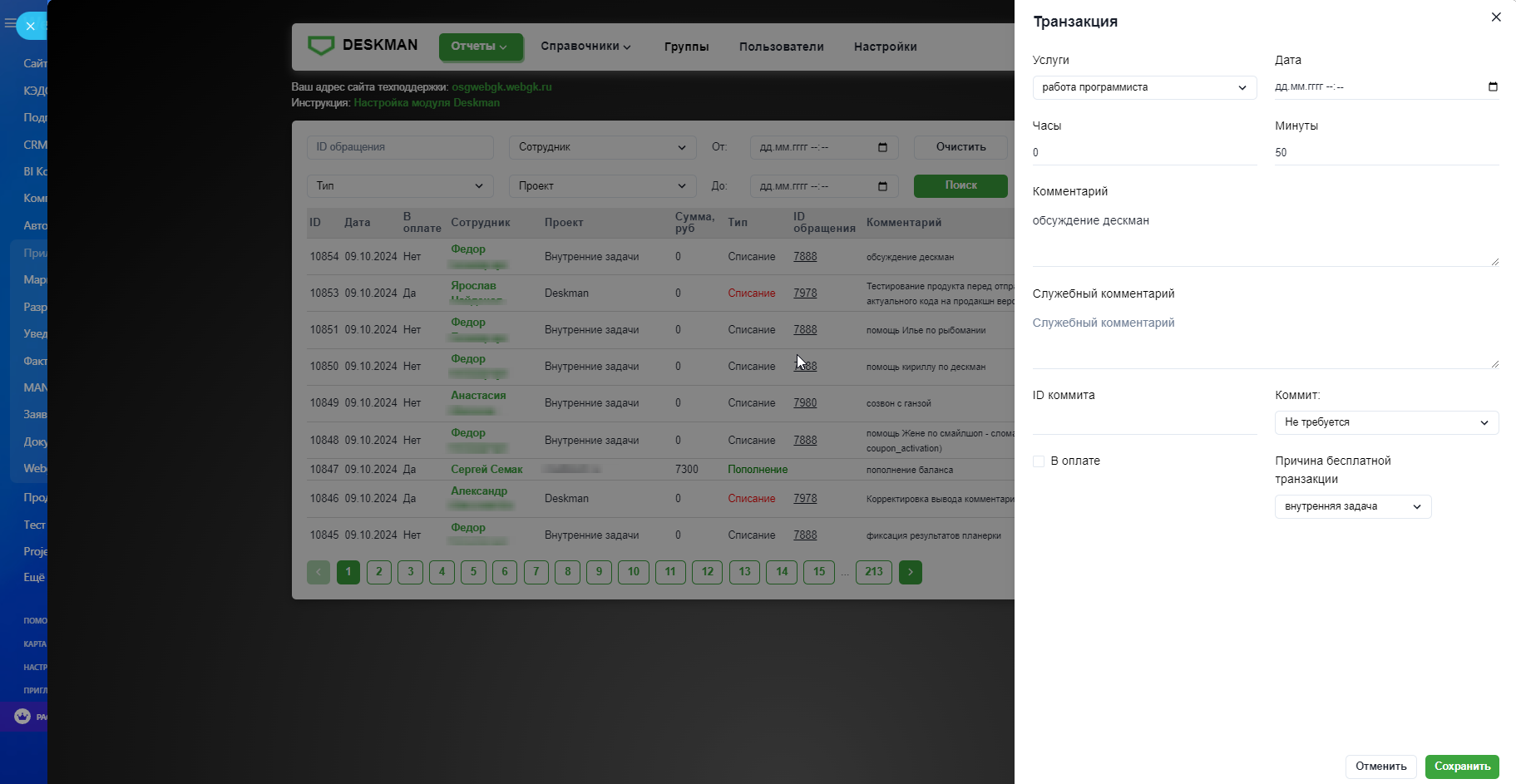Open request 7978 in row 10846
The height and width of the screenshot is (784, 1516).
tap(805, 499)
